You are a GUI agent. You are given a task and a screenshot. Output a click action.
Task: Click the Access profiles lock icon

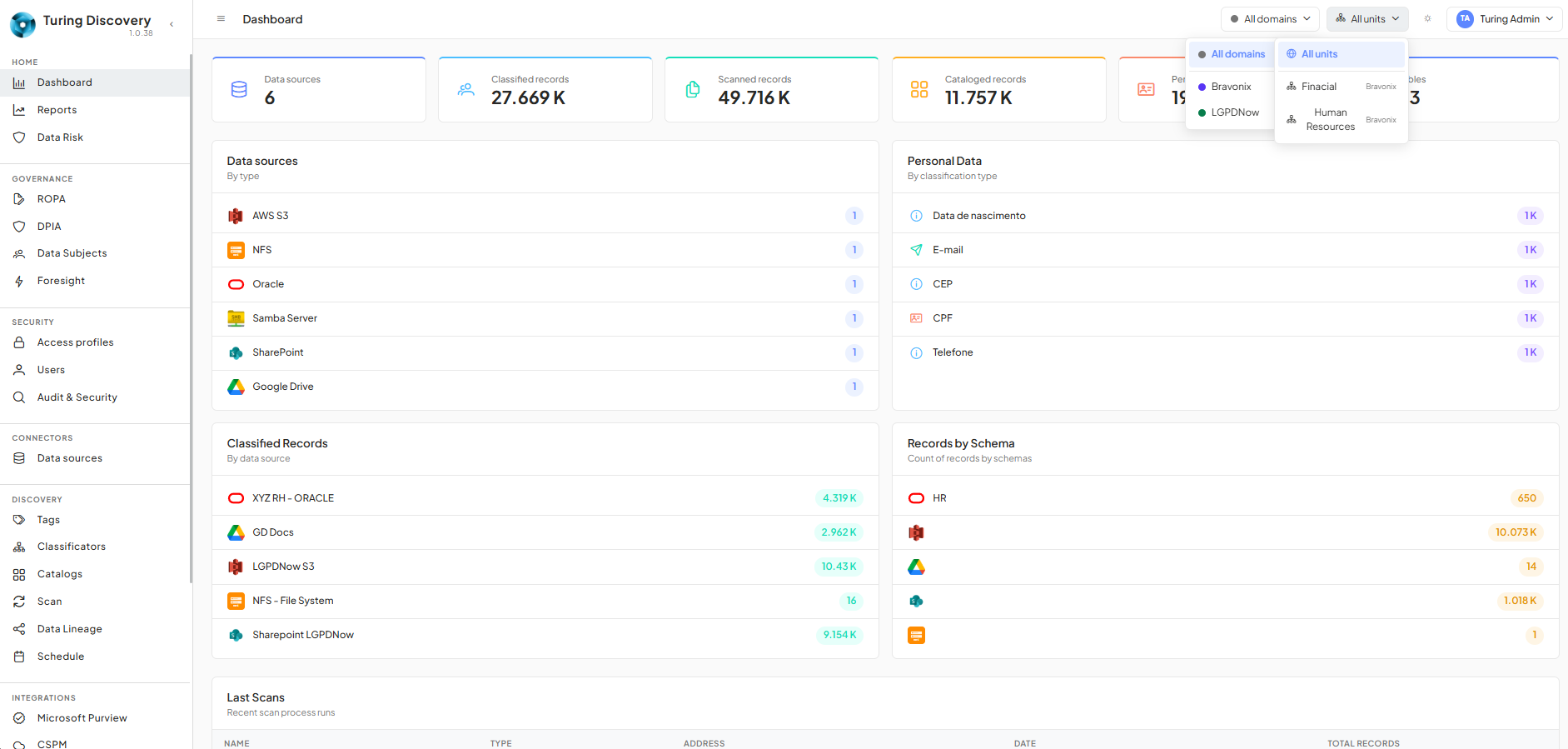(19, 342)
